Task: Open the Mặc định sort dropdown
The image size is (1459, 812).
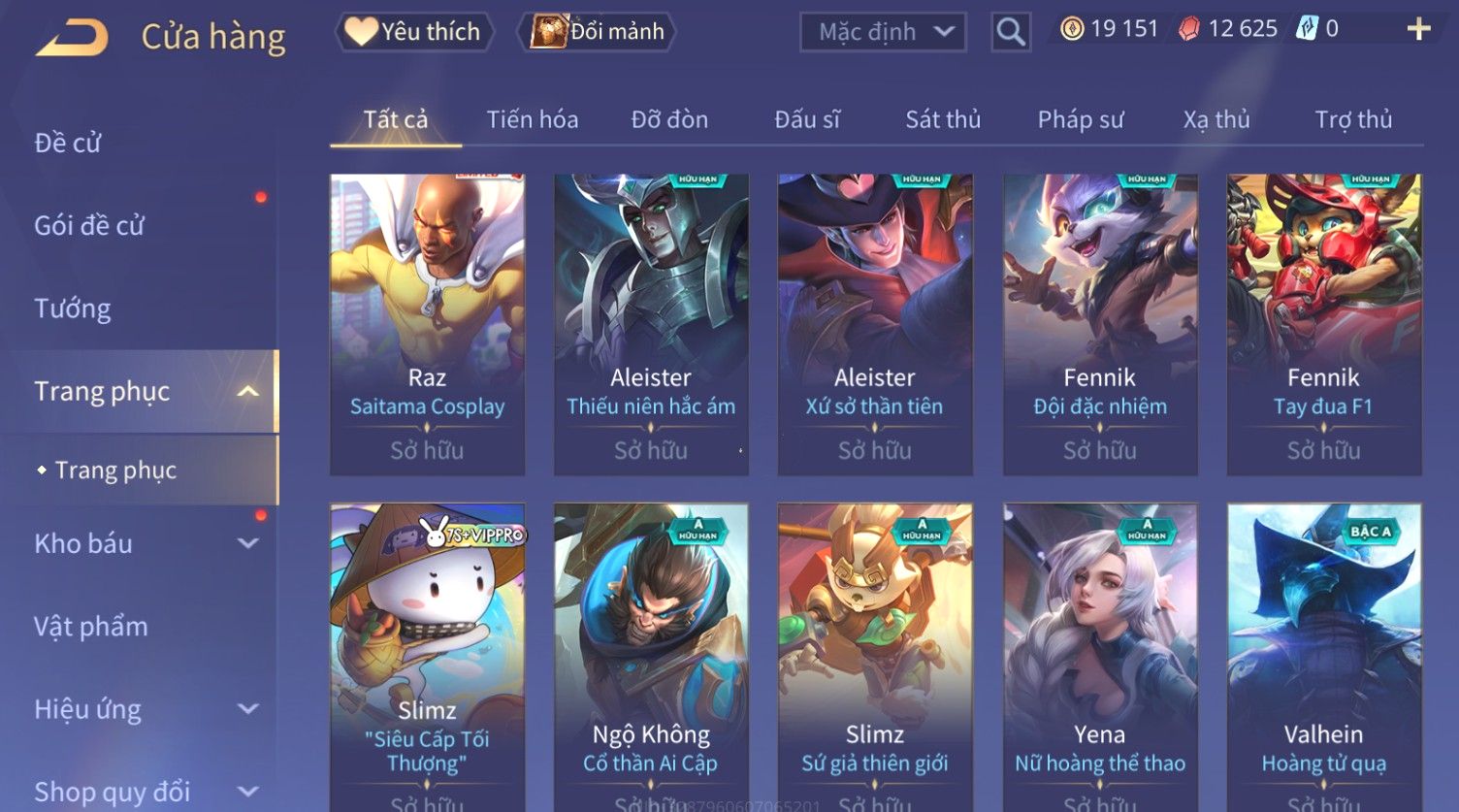Action: click(x=883, y=32)
